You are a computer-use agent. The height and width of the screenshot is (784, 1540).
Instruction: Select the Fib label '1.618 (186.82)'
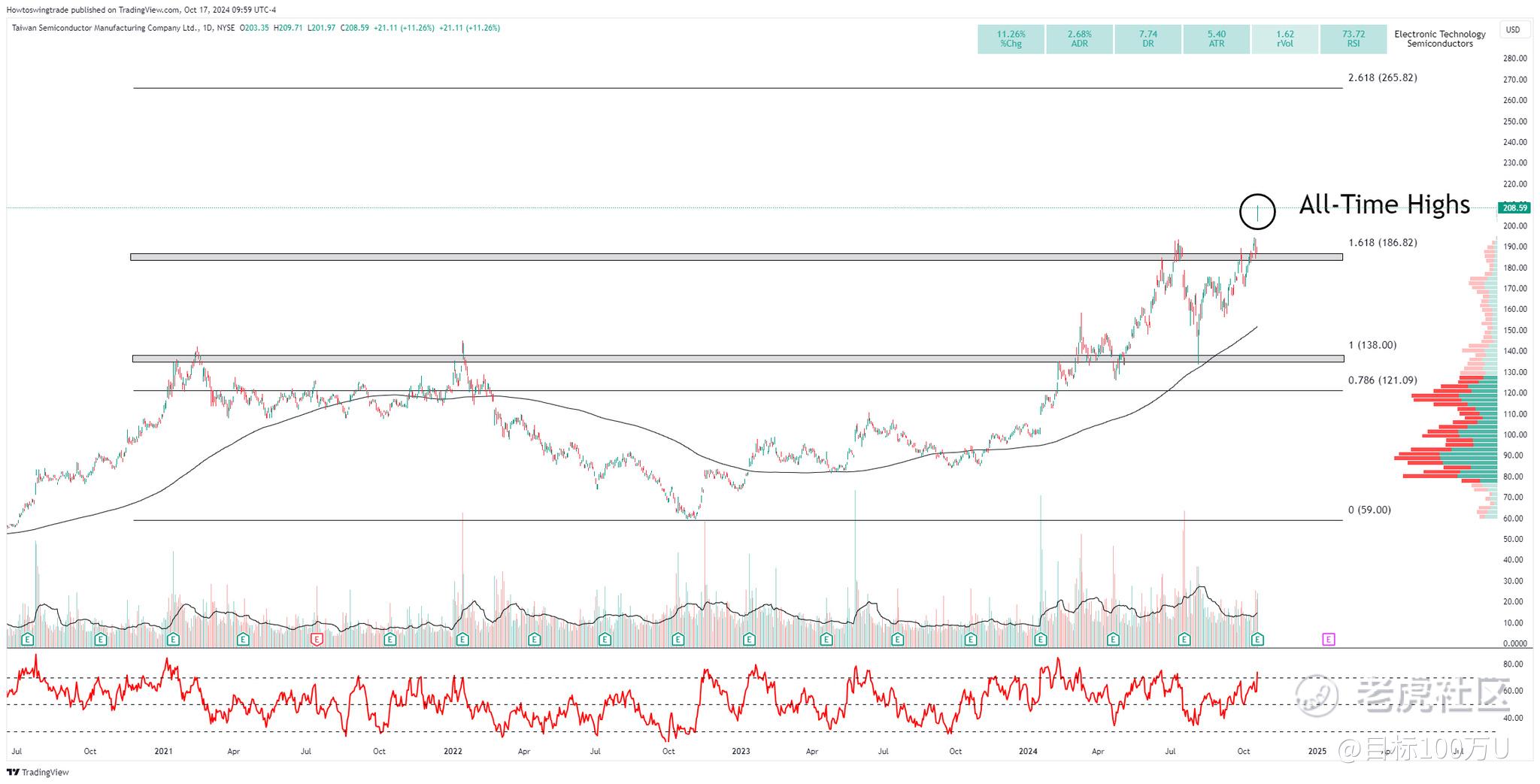[x=1382, y=242]
